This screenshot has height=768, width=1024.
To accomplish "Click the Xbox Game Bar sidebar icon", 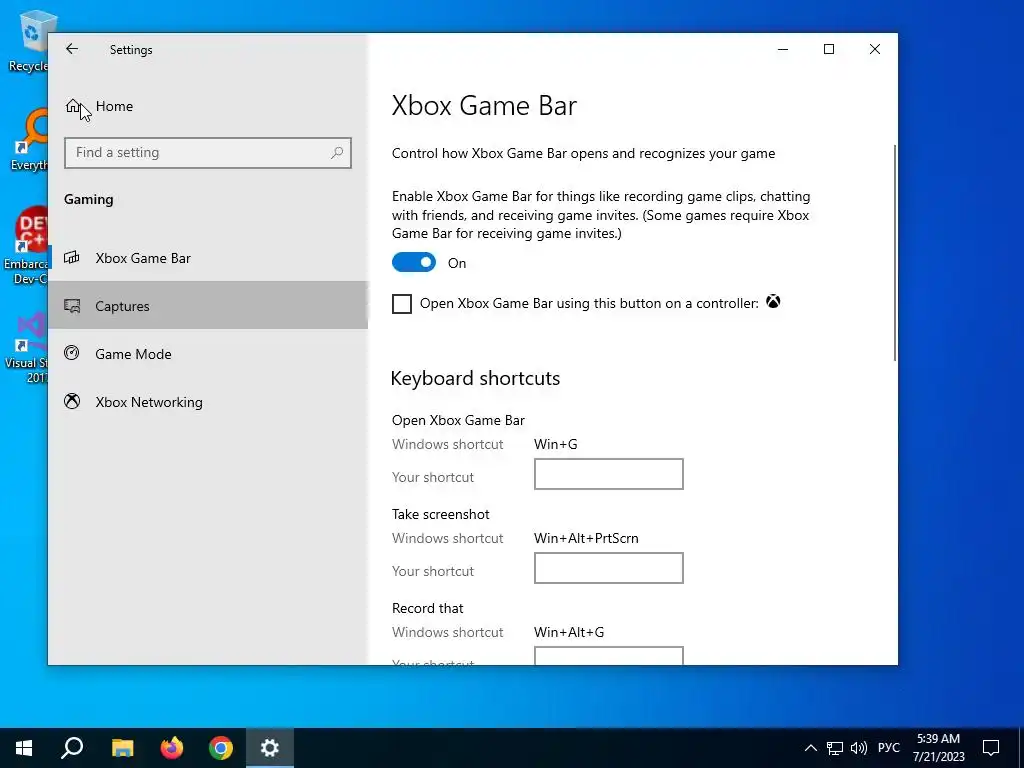I will tap(72, 257).
